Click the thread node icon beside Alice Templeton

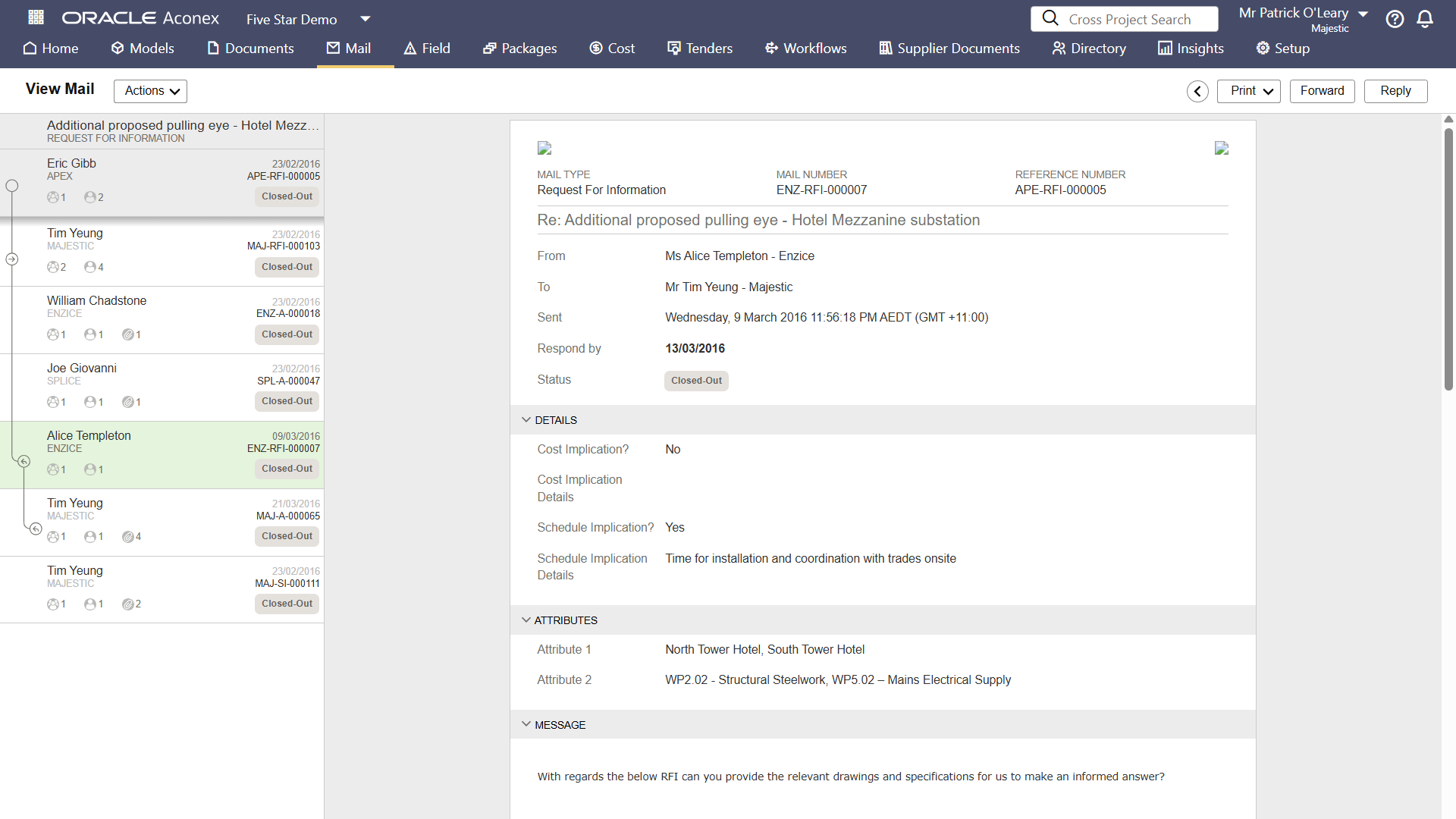[x=24, y=461]
